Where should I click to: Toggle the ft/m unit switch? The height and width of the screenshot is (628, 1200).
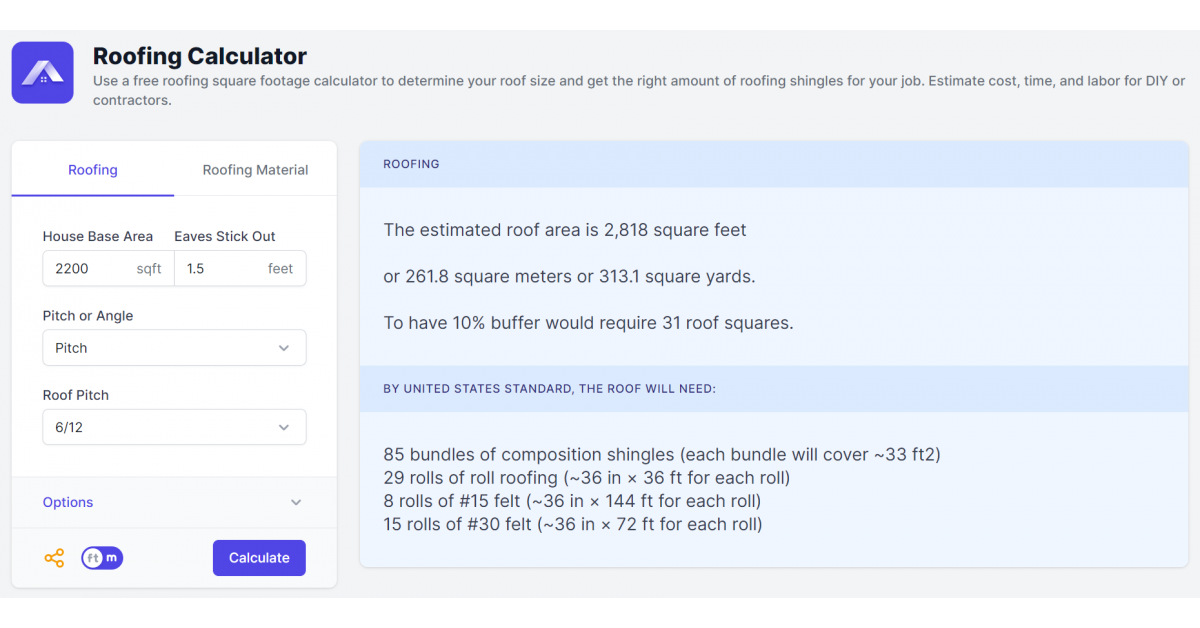pos(102,558)
